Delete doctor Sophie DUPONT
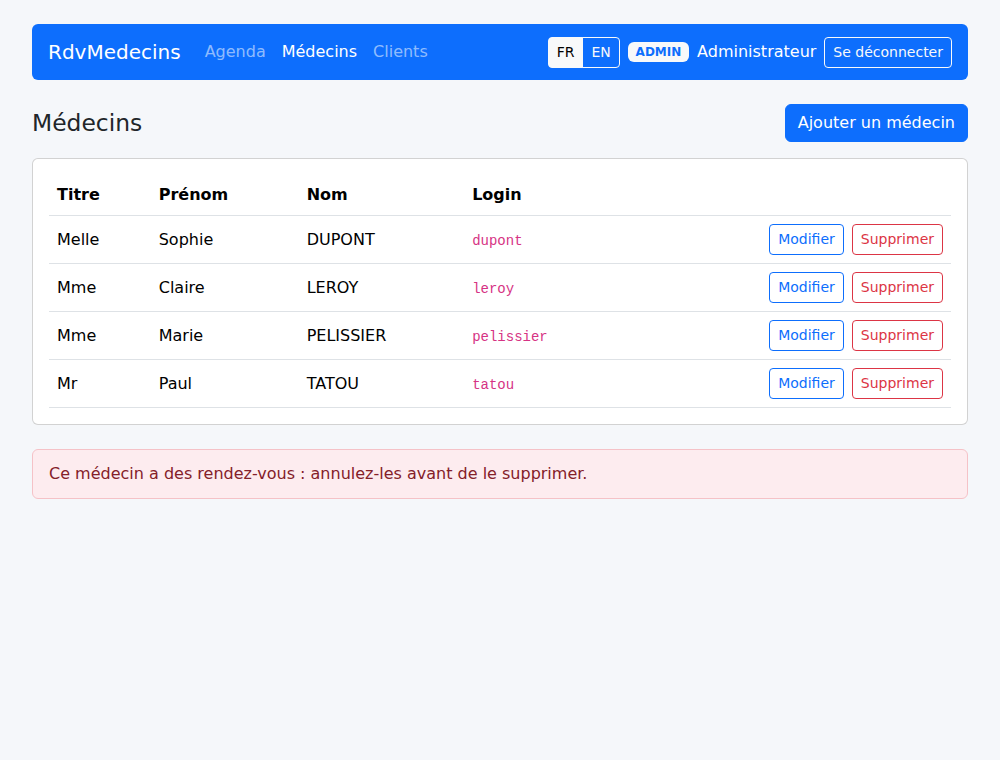Screen dimensions: 1000x760 coord(897,240)
